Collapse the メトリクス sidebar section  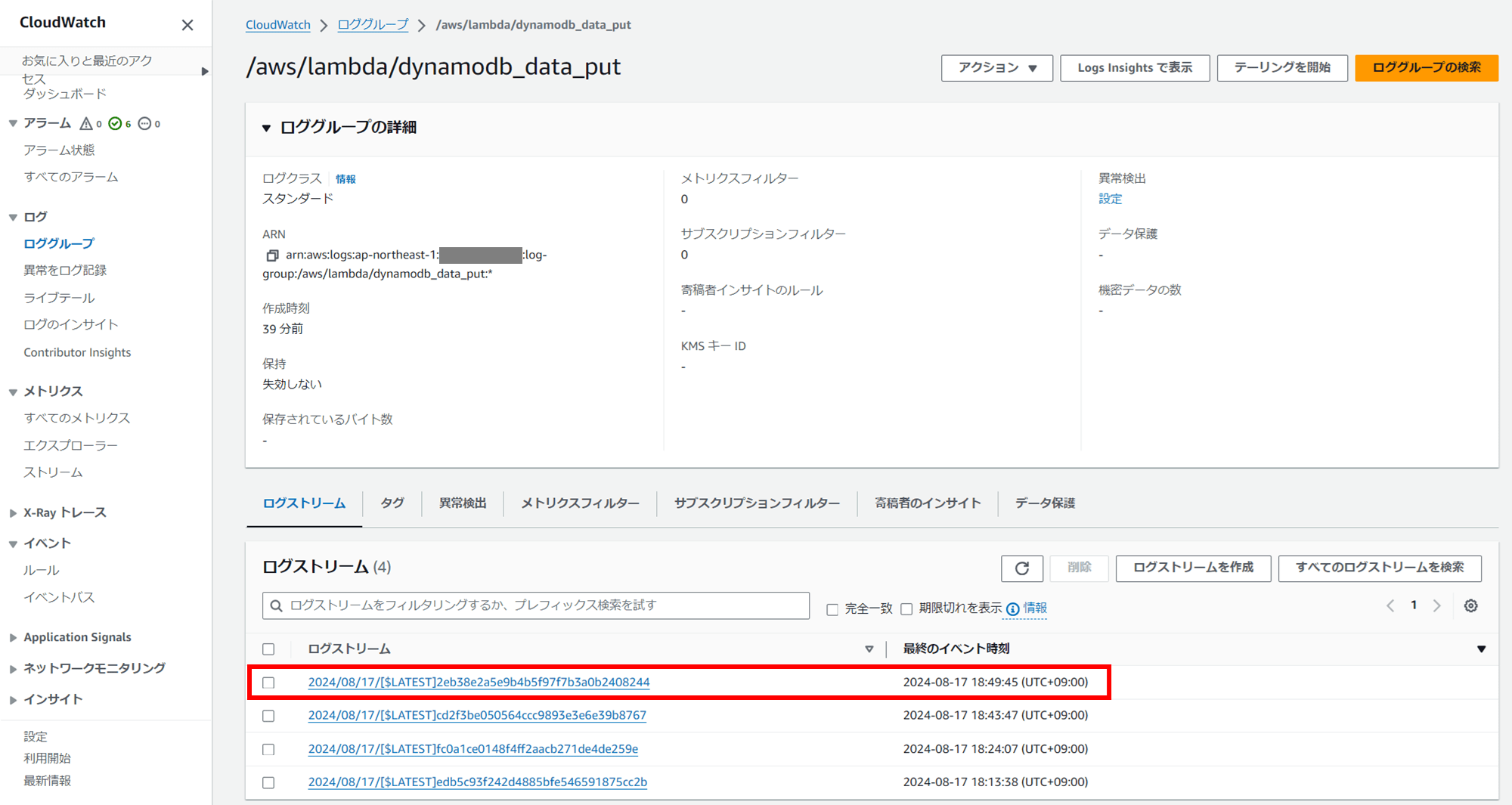click(13, 392)
